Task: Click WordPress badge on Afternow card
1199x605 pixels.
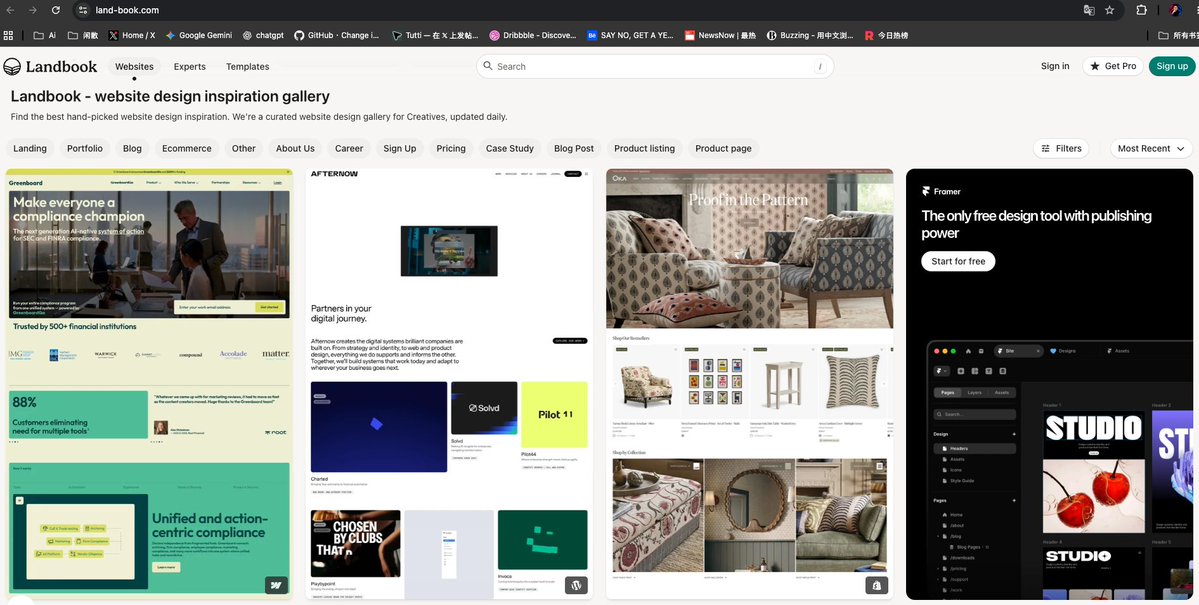Action: tap(577, 585)
